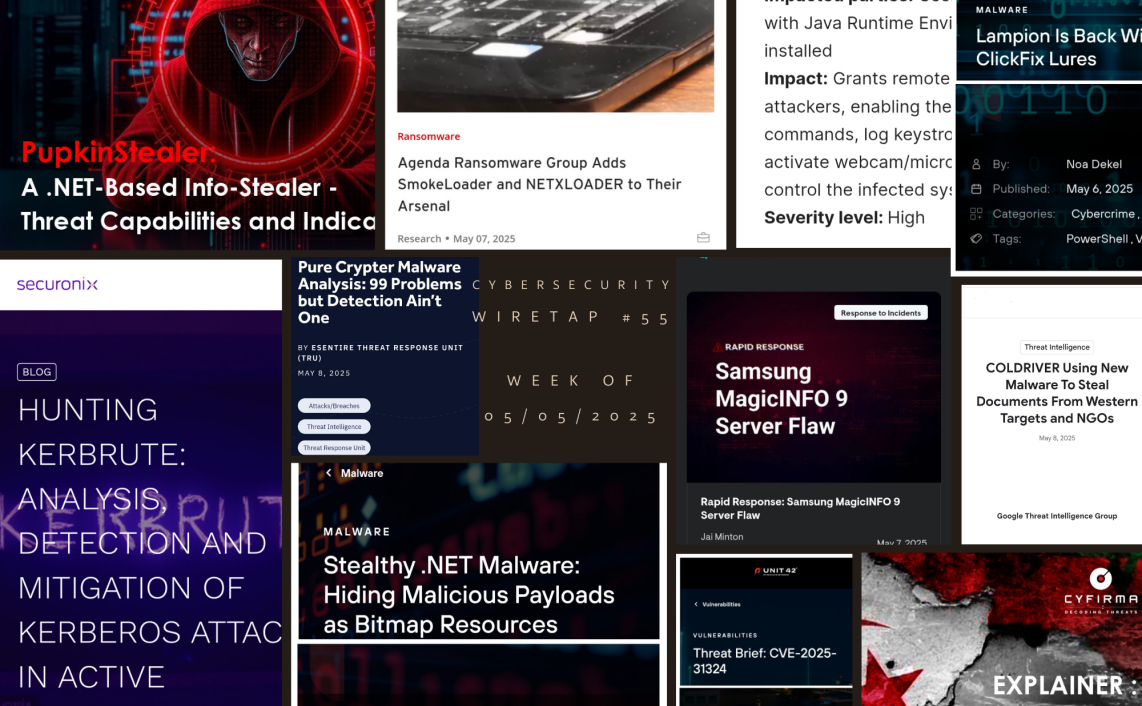Open the Pure Crypter Malware Analysis article
Image resolution: width=1142 pixels, height=706 pixels.
[x=379, y=292]
